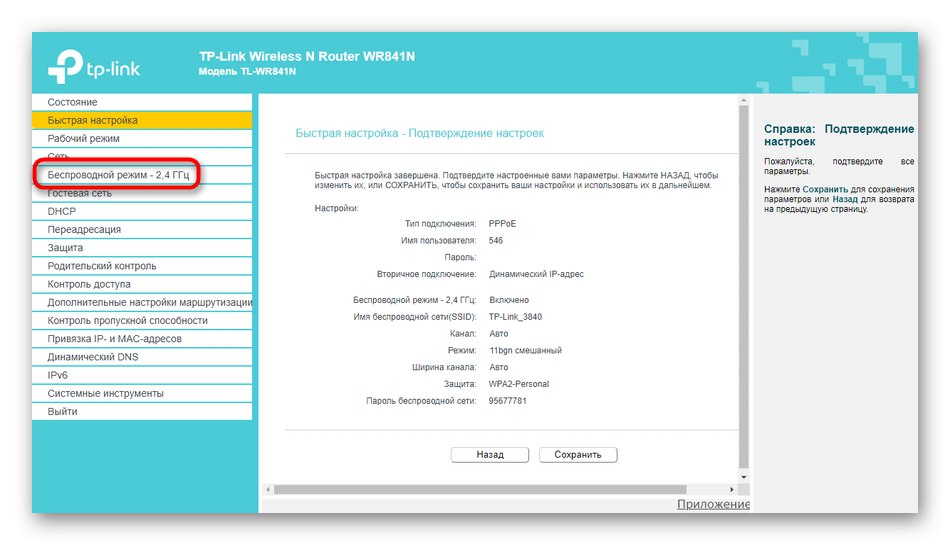Click wireless password value 95677781
The height and width of the screenshot is (545, 950).
(x=507, y=401)
